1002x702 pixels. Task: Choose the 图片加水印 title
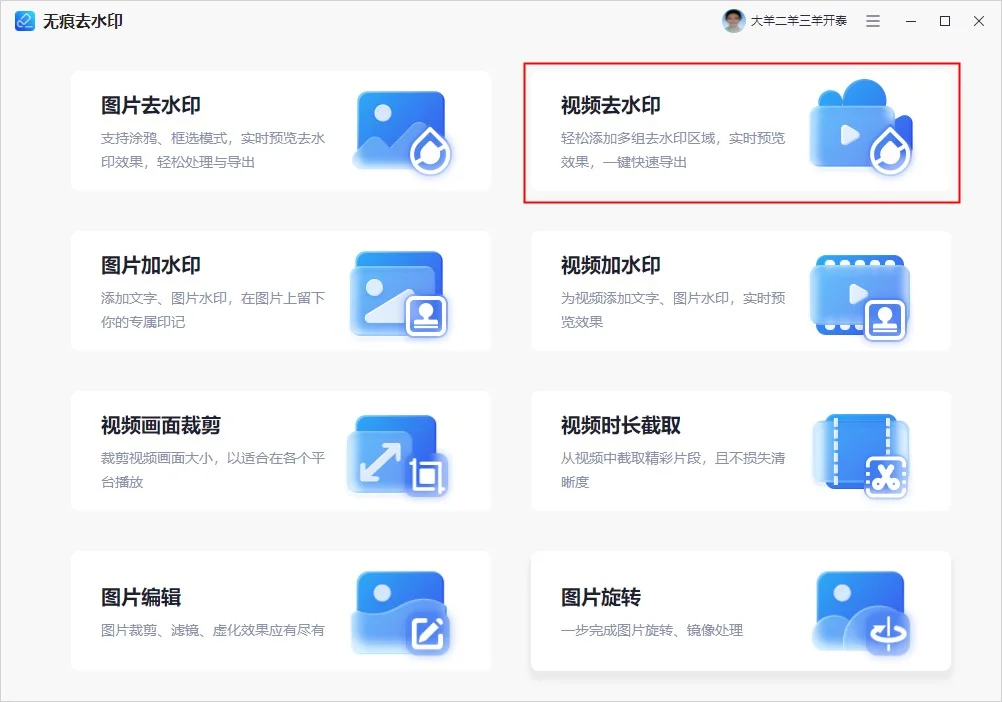tap(151, 265)
